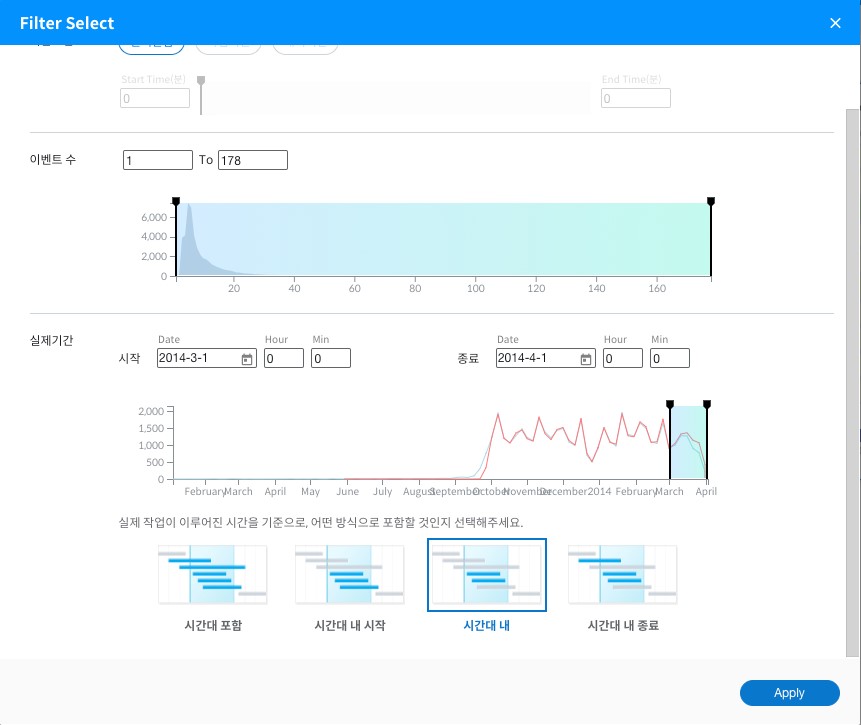Screen dimensions: 861x725
Task: Click the start Min input field
Action: coord(330,359)
